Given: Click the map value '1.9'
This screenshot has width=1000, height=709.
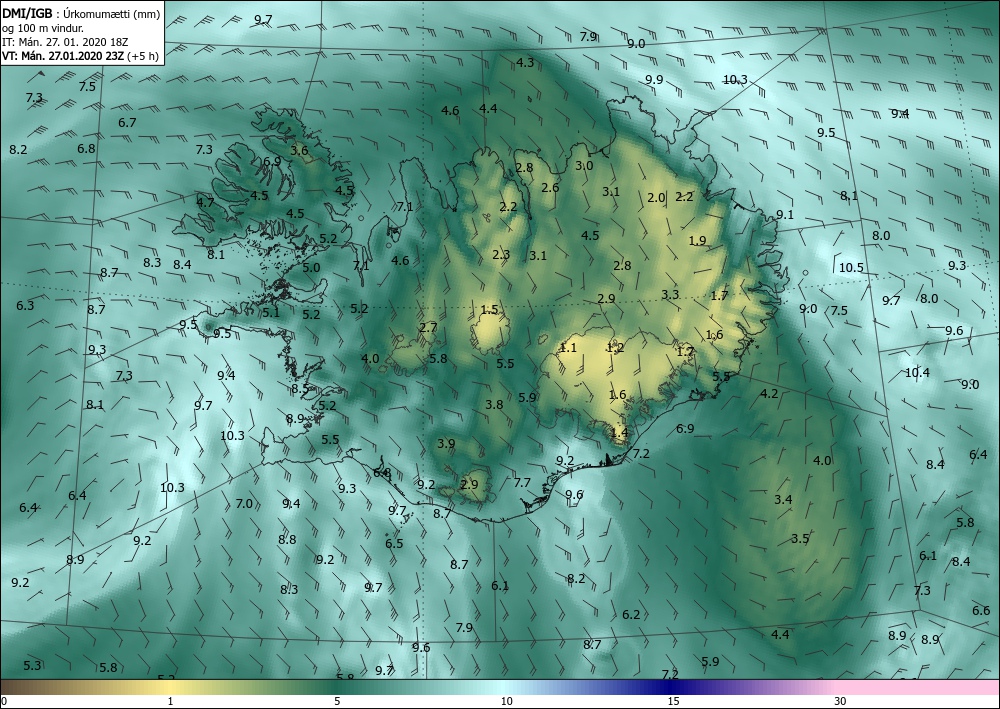Looking at the screenshot, I should click(x=698, y=240).
